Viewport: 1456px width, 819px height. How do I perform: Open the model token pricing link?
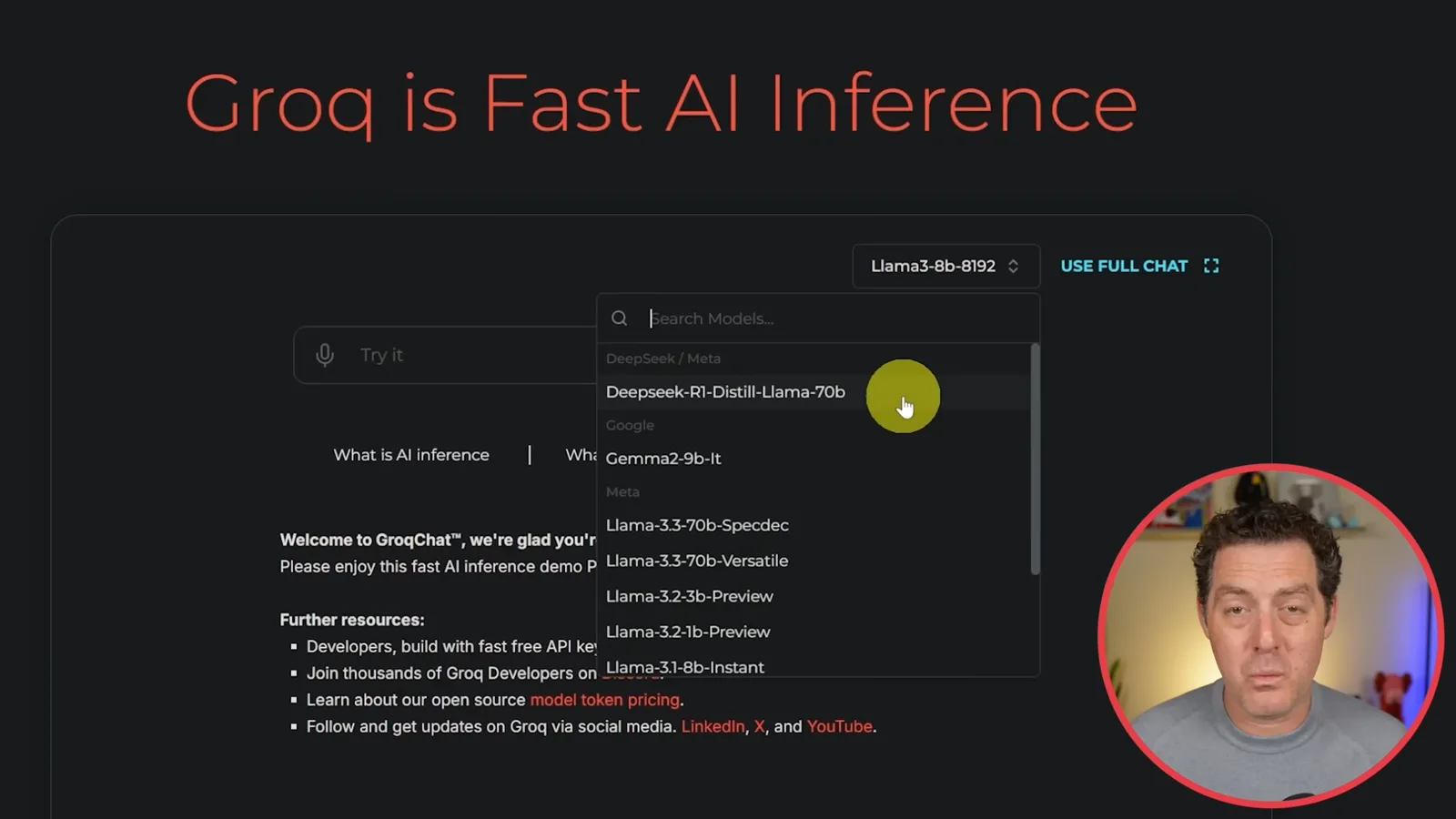click(x=605, y=700)
